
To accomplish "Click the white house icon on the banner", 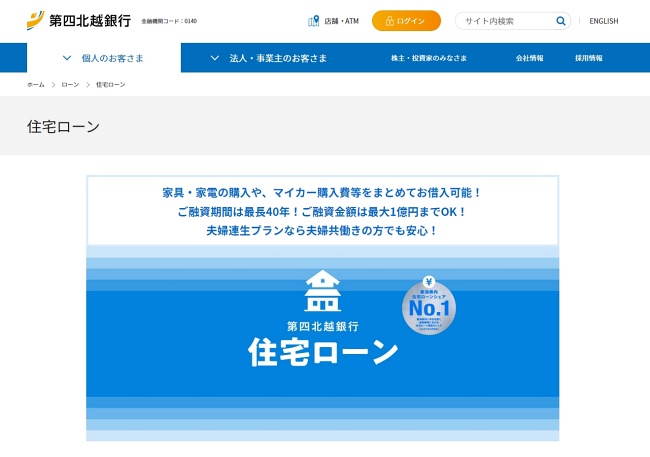I will coord(323,291).
